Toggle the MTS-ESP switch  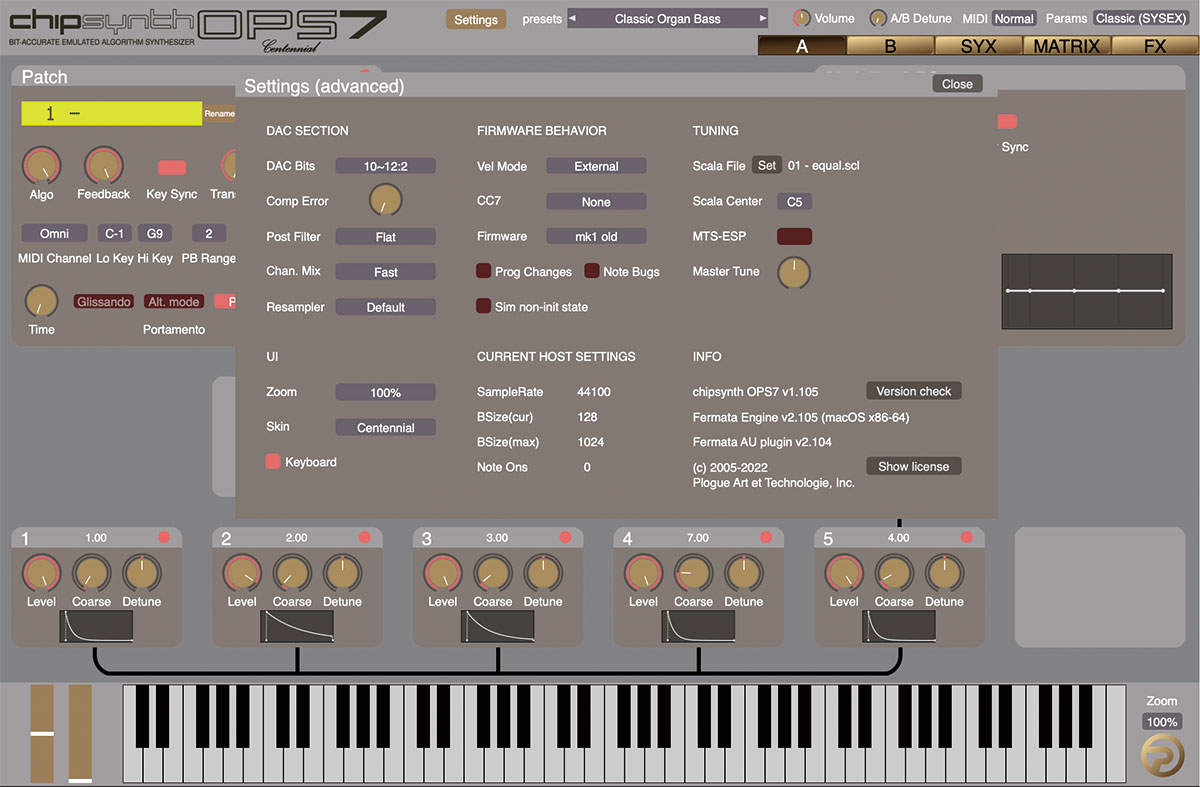pyautogui.click(x=794, y=236)
